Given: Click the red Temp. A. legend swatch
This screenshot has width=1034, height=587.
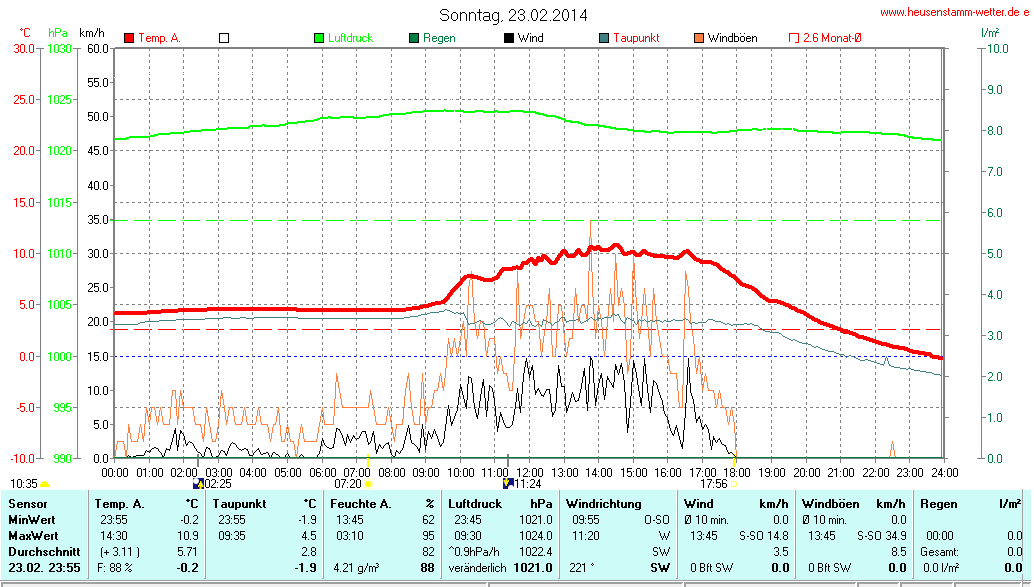Looking at the screenshot, I should (129, 38).
